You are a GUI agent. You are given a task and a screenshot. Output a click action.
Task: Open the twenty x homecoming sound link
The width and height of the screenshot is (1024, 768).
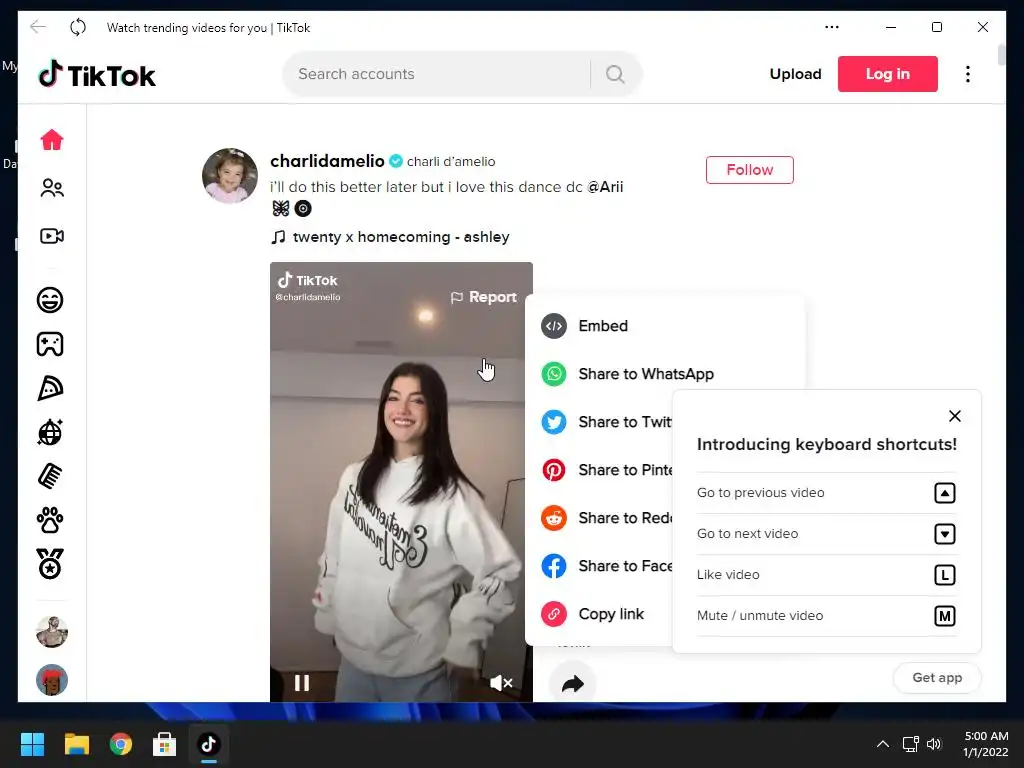coord(391,236)
